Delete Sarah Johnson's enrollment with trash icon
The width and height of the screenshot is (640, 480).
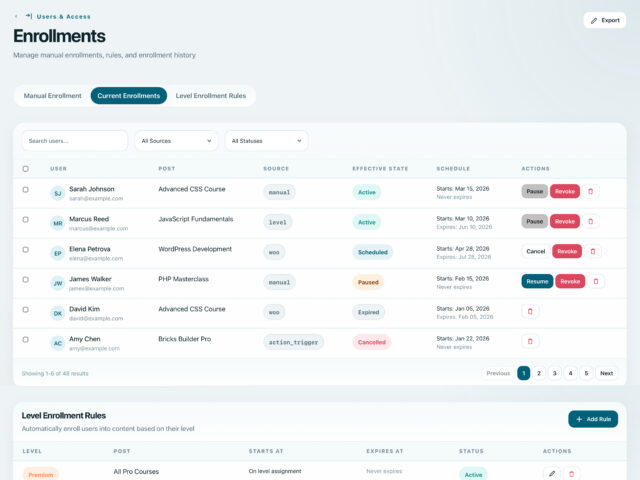click(x=590, y=191)
